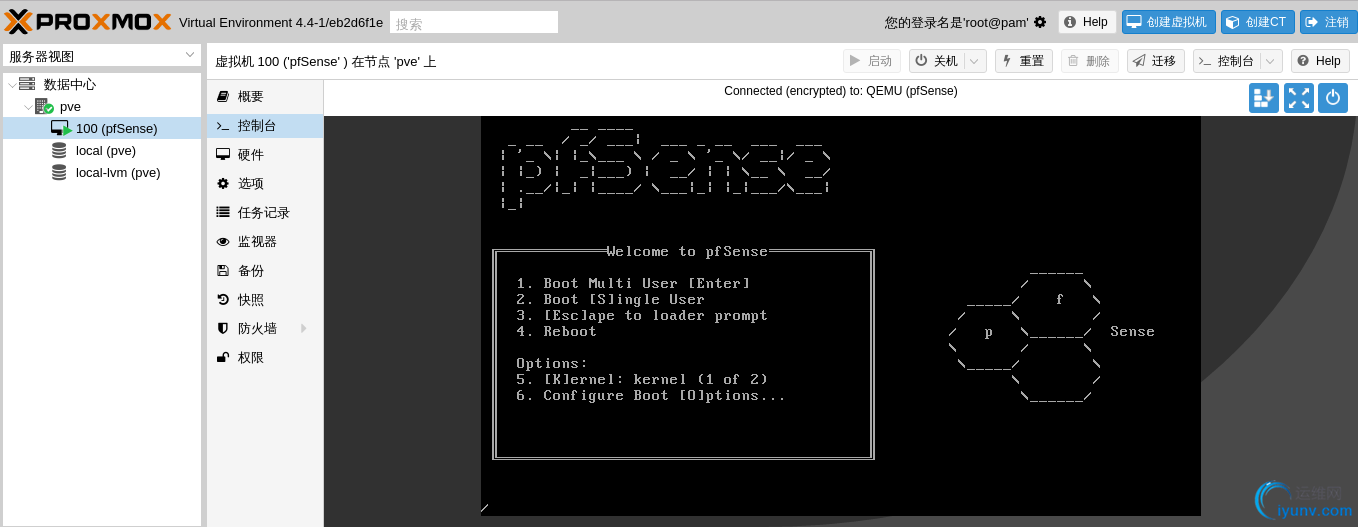Click 创建虚拟机 to create VM
Viewport: 1358px width, 527px height.
point(1169,22)
